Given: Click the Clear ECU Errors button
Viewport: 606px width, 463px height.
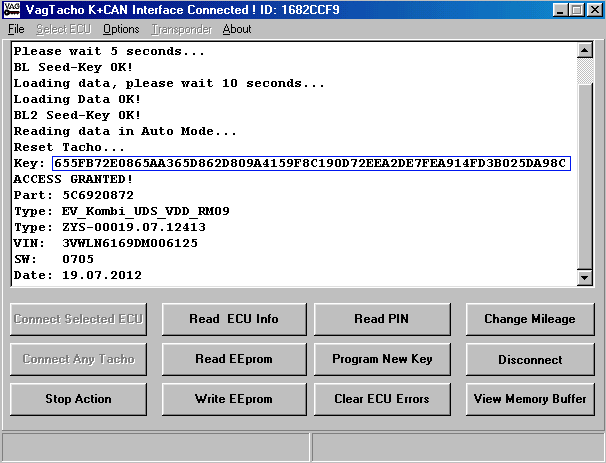Looking at the screenshot, I should click(x=382, y=399).
